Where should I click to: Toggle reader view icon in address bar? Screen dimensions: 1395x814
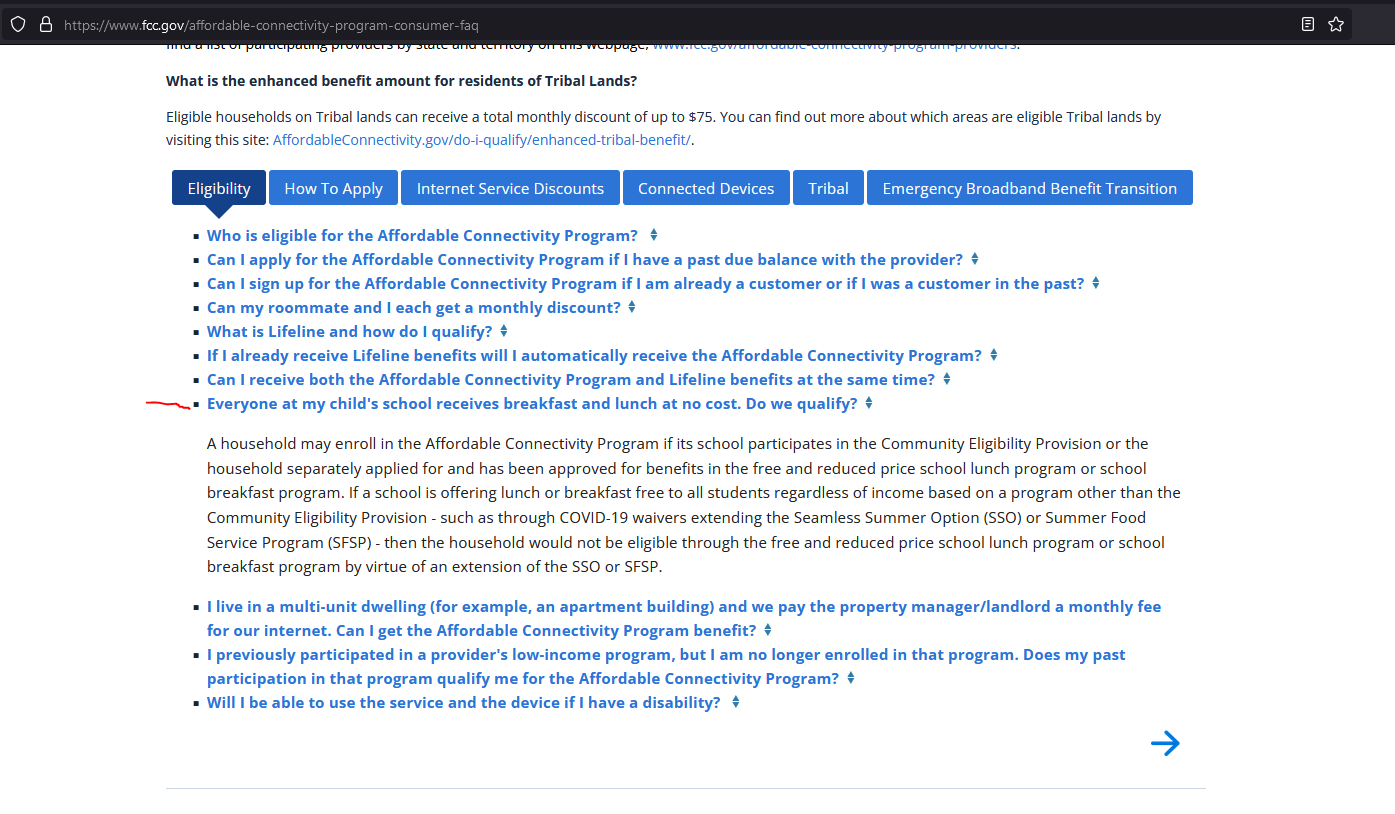point(1308,24)
